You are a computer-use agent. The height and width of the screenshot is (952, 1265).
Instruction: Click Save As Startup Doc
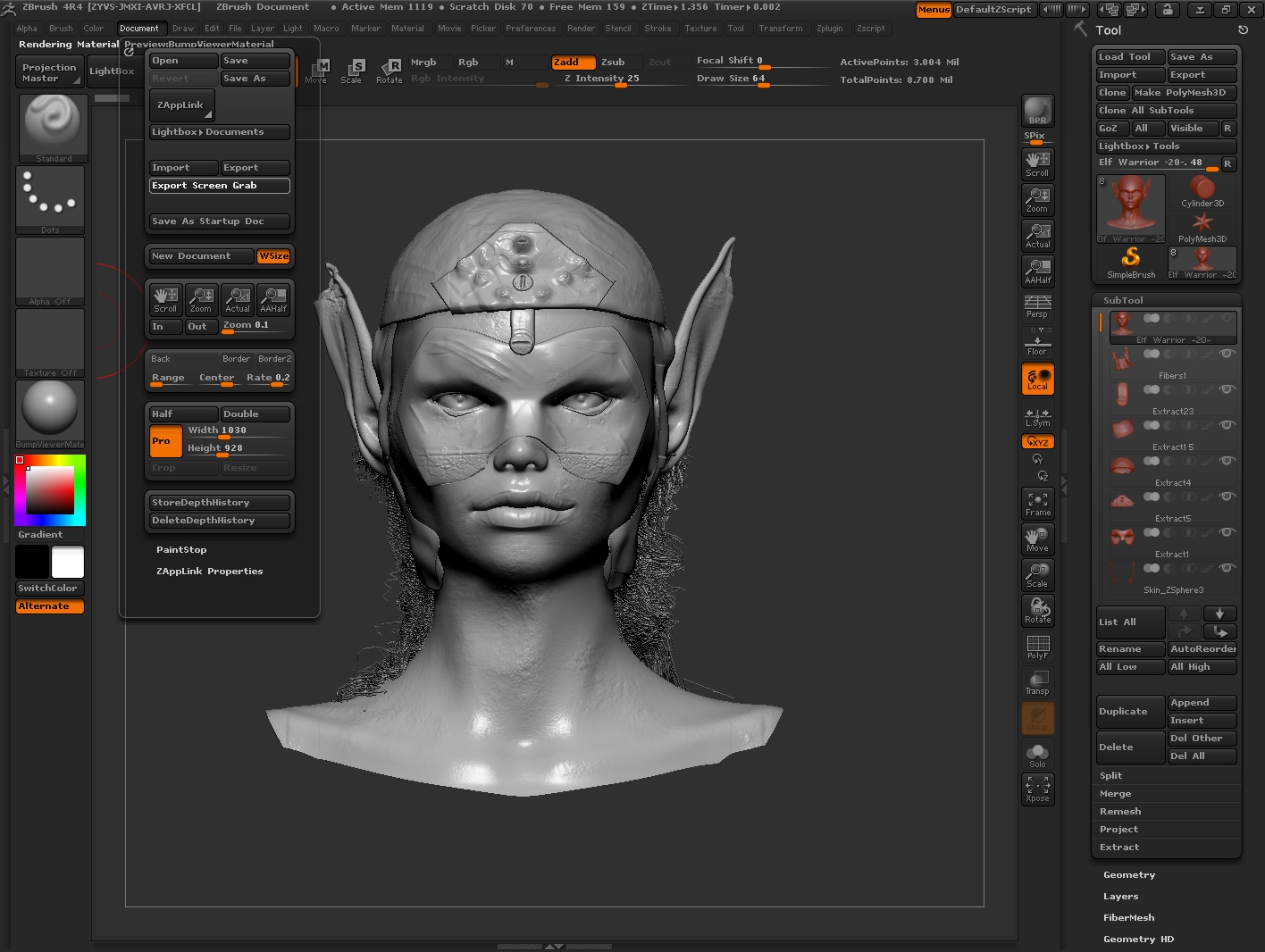pos(220,221)
